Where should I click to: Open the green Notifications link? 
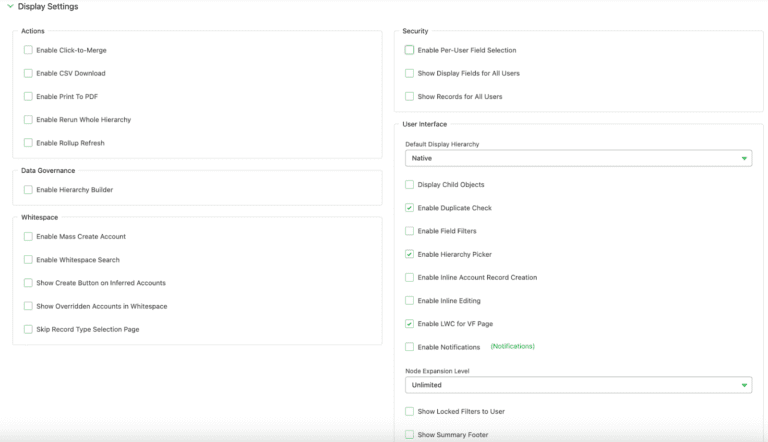click(x=512, y=346)
